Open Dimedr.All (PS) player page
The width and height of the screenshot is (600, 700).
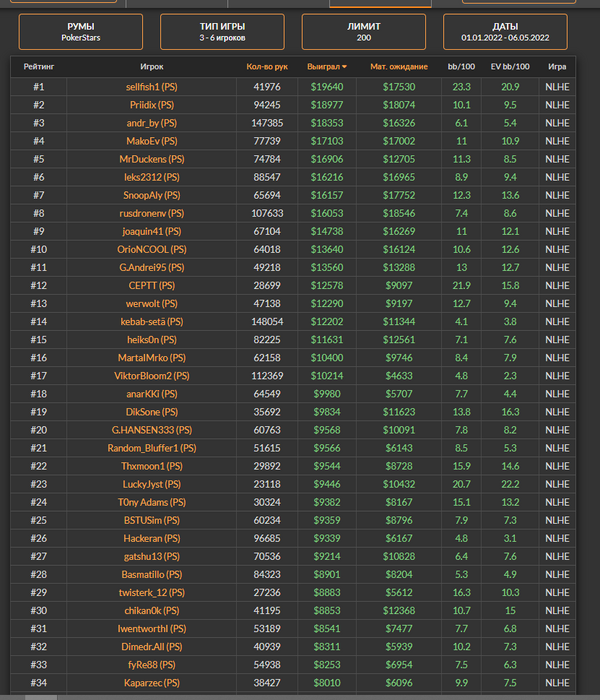[x=152, y=647]
